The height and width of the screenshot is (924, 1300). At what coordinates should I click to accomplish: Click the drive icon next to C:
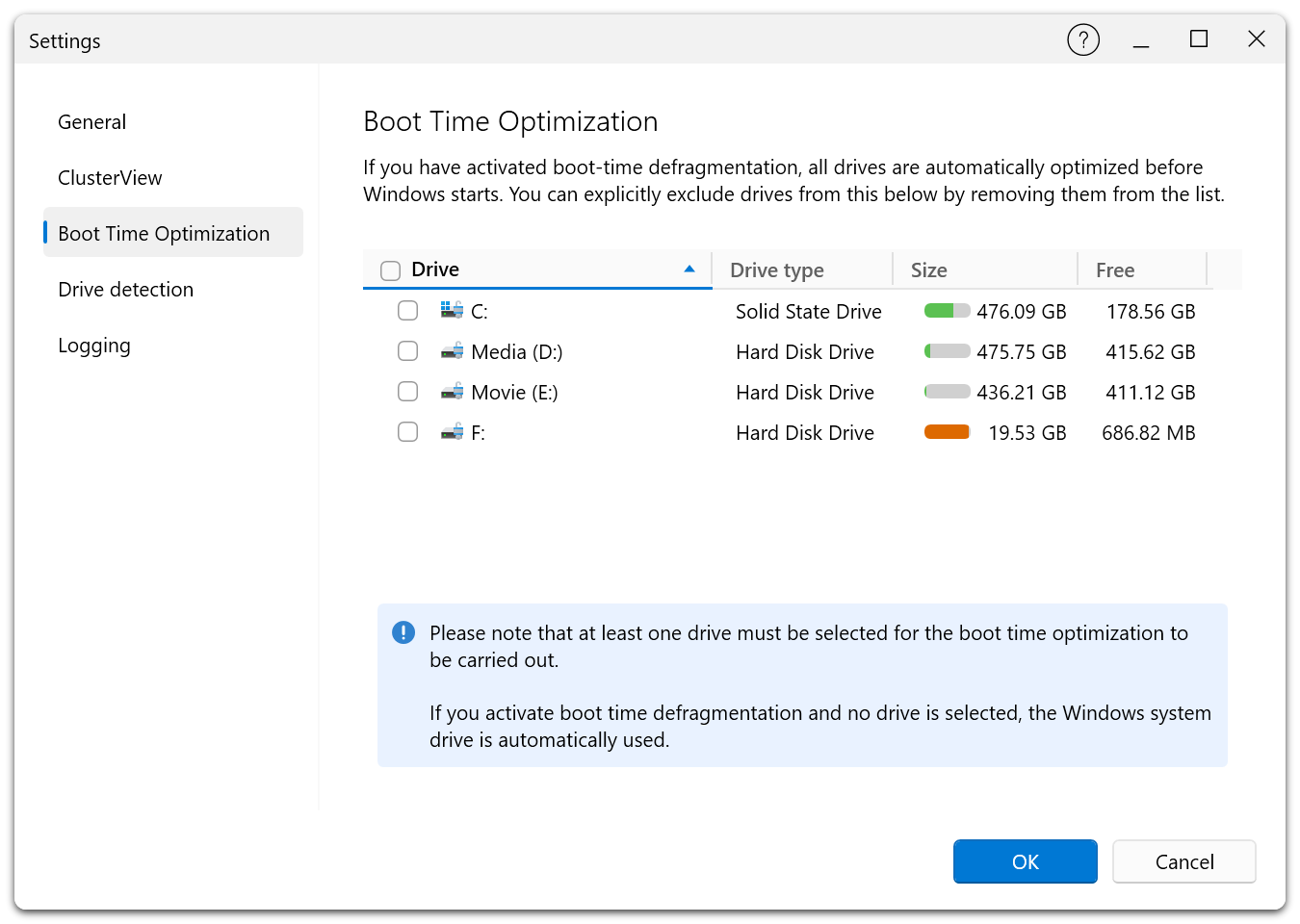click(x=451, y=310)
